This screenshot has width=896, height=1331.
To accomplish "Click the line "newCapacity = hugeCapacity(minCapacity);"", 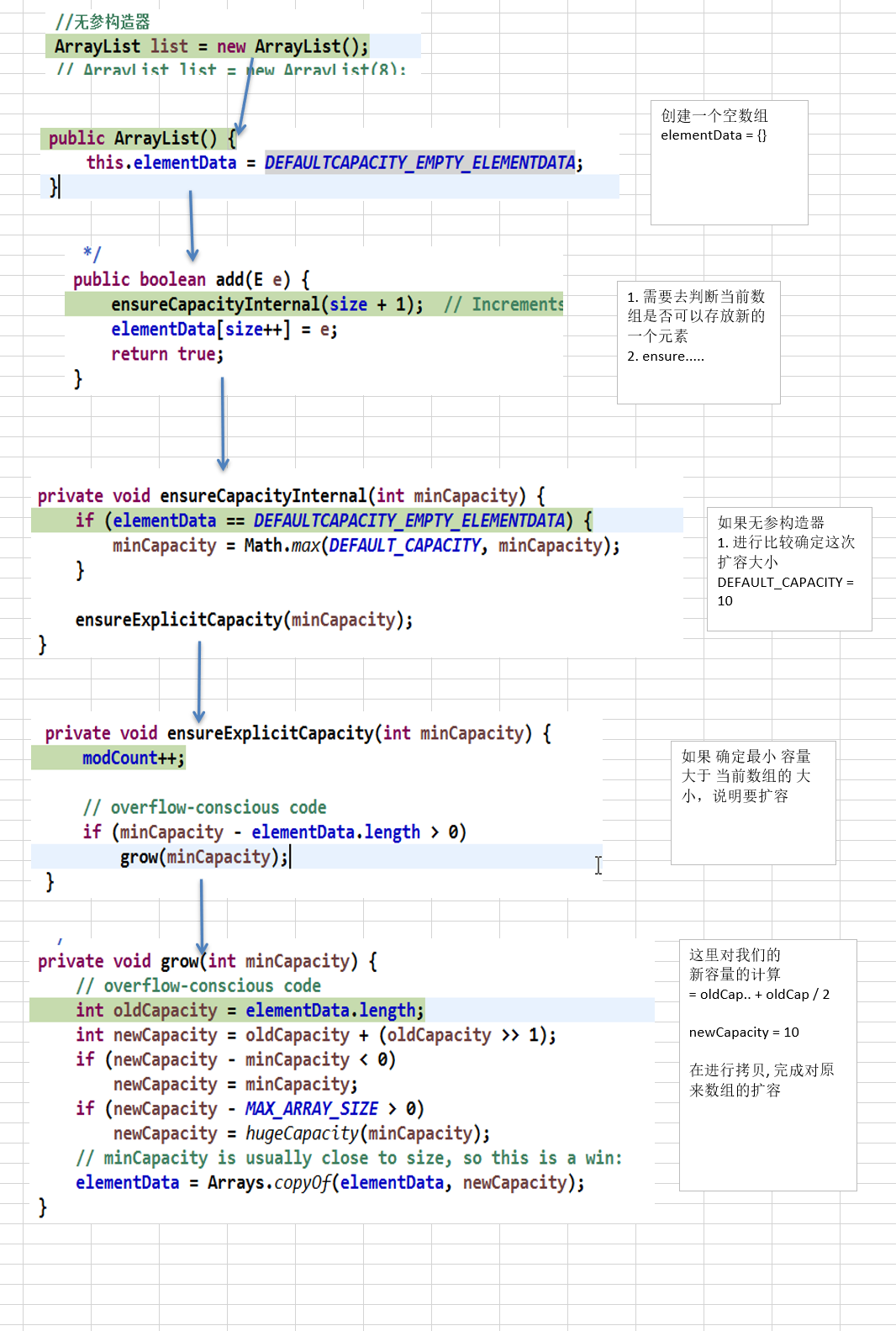I will coord(302,1133).
